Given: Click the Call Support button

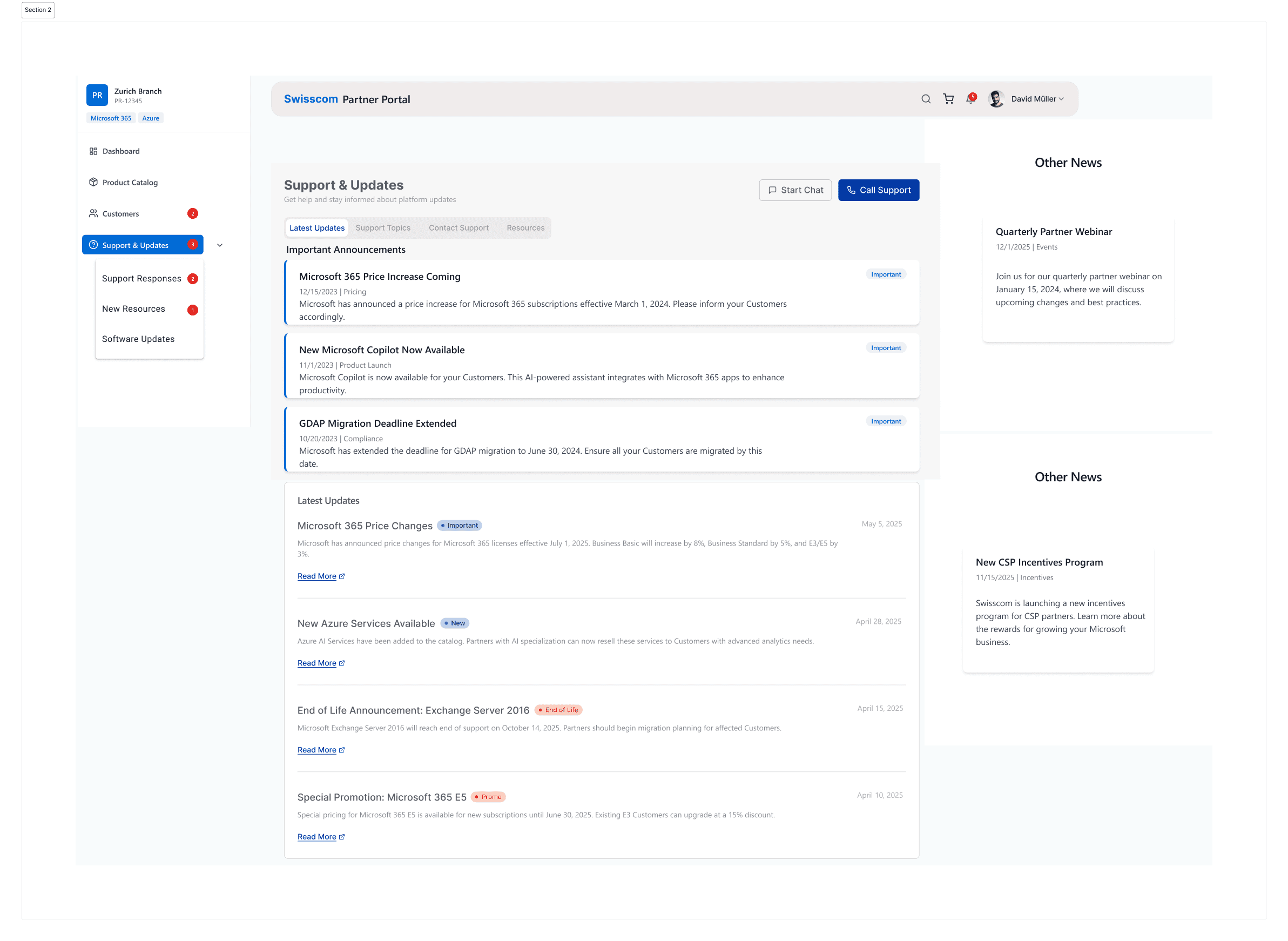Looking at the screenshot, I should coord(878,190).
